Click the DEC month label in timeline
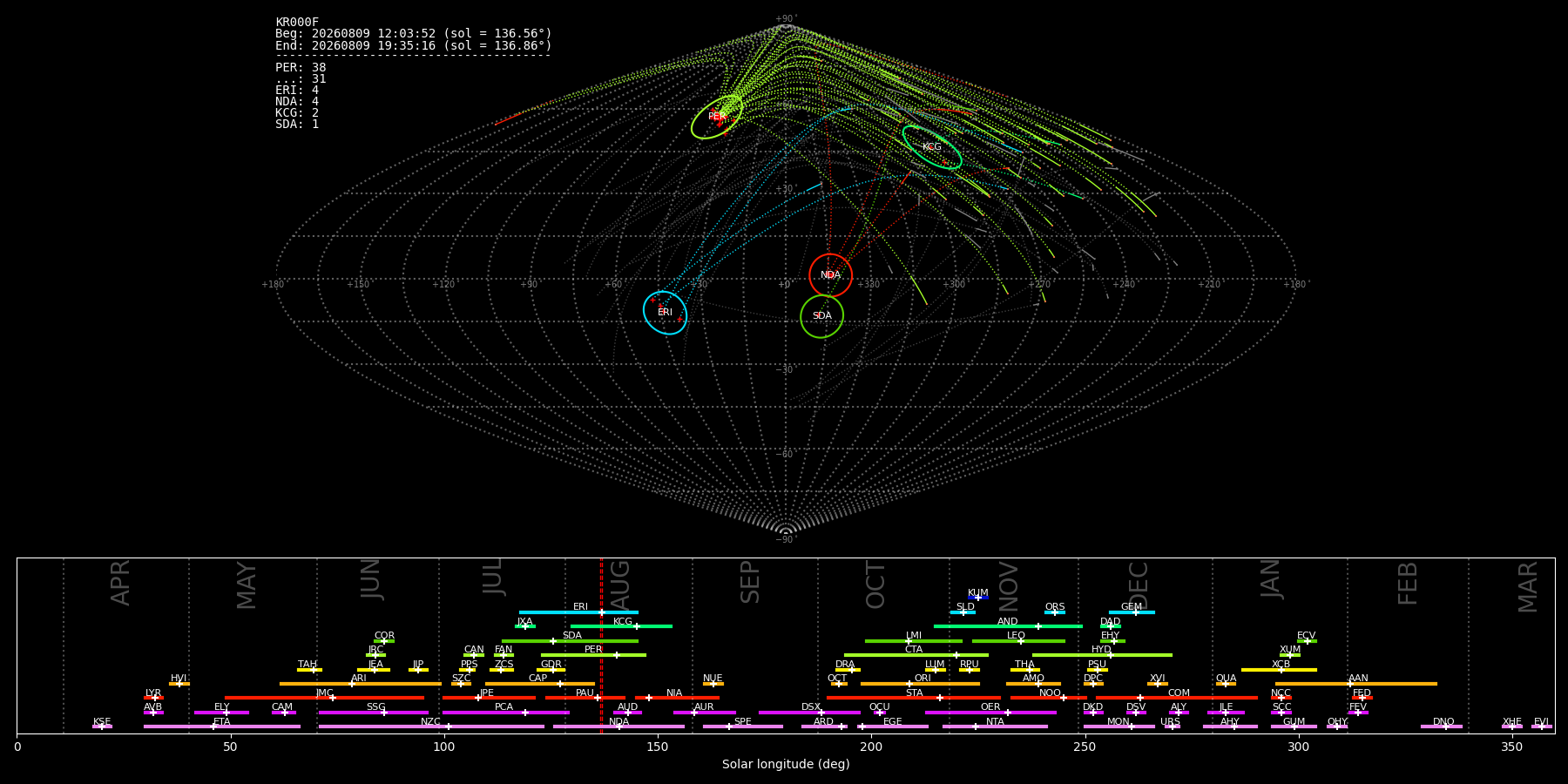 1139,584
